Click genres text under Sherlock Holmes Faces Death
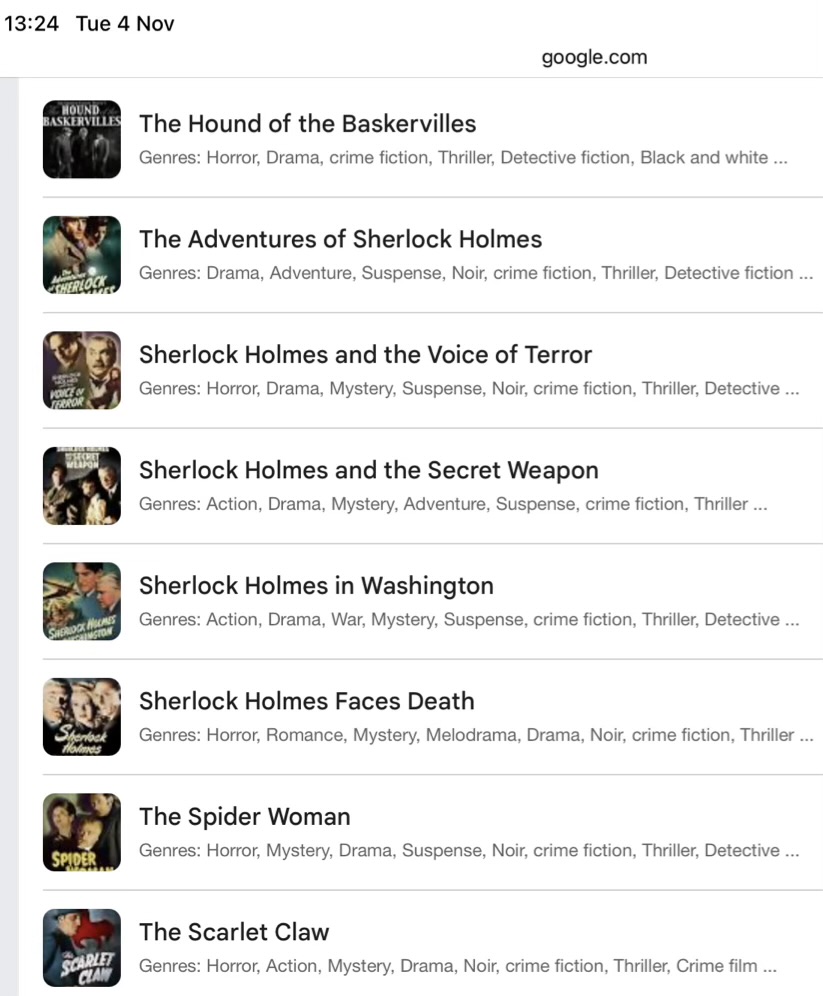 click(x=476, y=735)
